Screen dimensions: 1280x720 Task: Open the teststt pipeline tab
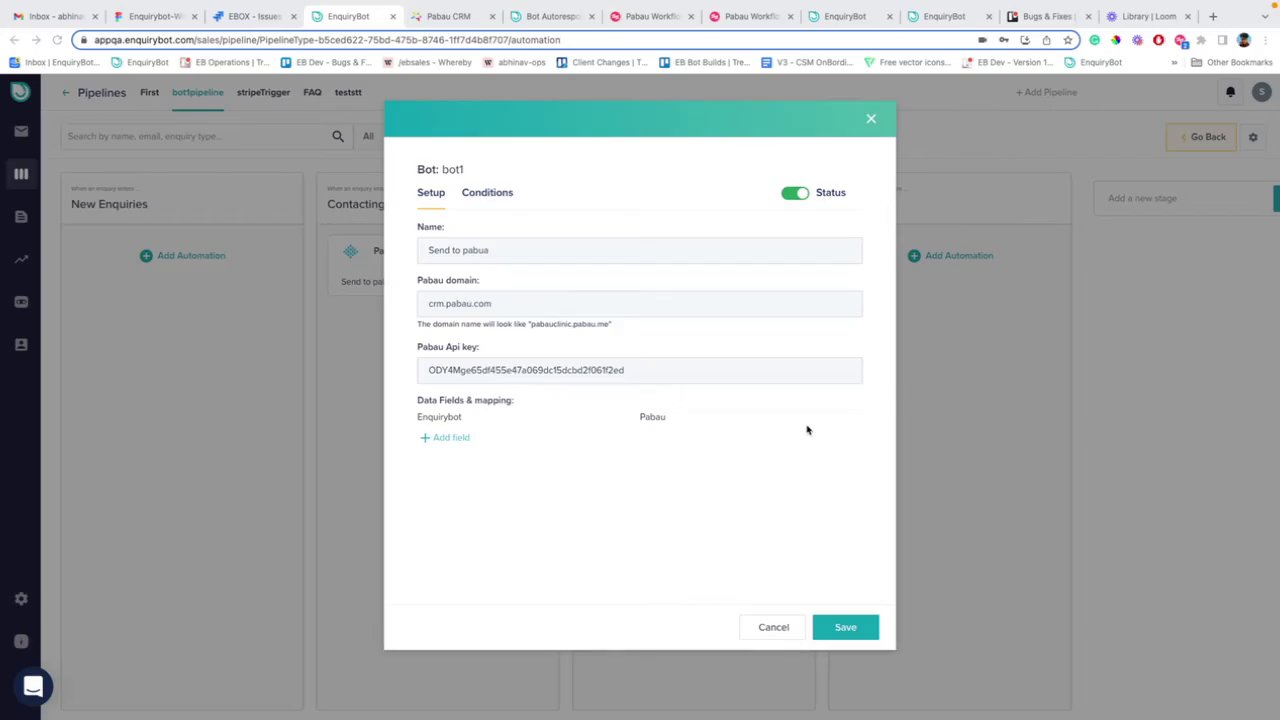click(348, 92)
